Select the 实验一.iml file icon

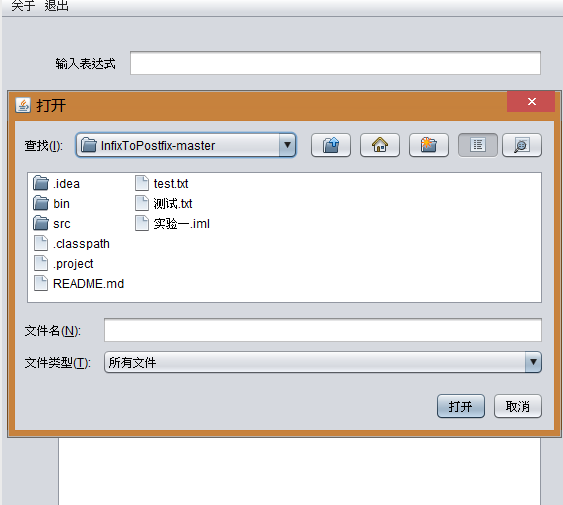tap(142, 223)
